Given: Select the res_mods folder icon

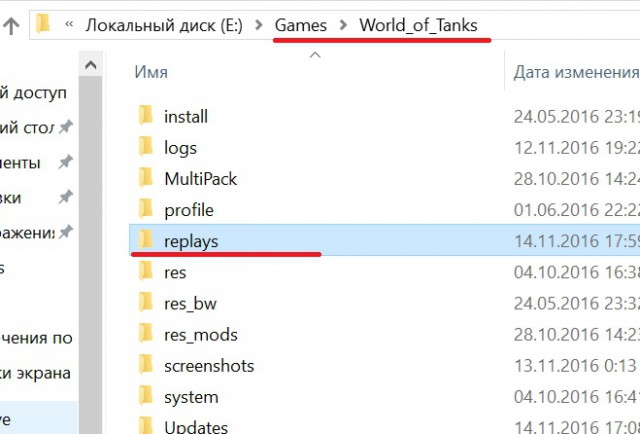Looking at the screenshot, I should click(146, 334).
